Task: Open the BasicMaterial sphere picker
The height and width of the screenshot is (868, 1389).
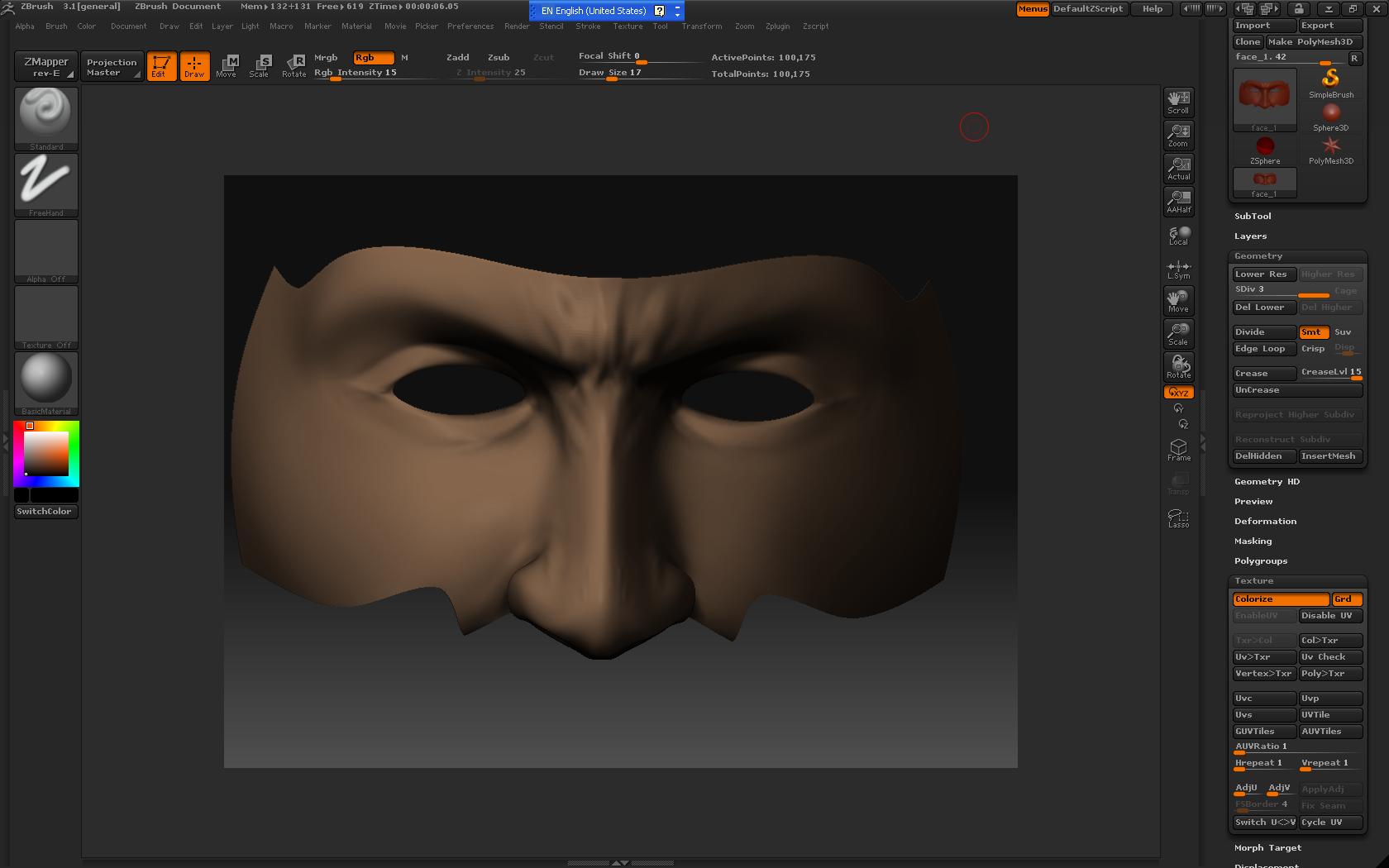Action: coord(46,380)
